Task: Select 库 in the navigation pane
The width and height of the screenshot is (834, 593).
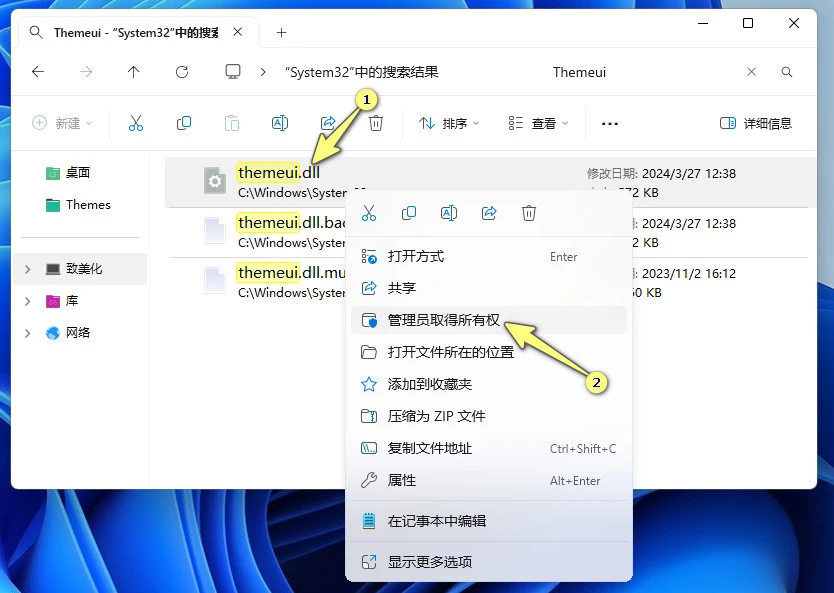Action: tap(71, 301)
